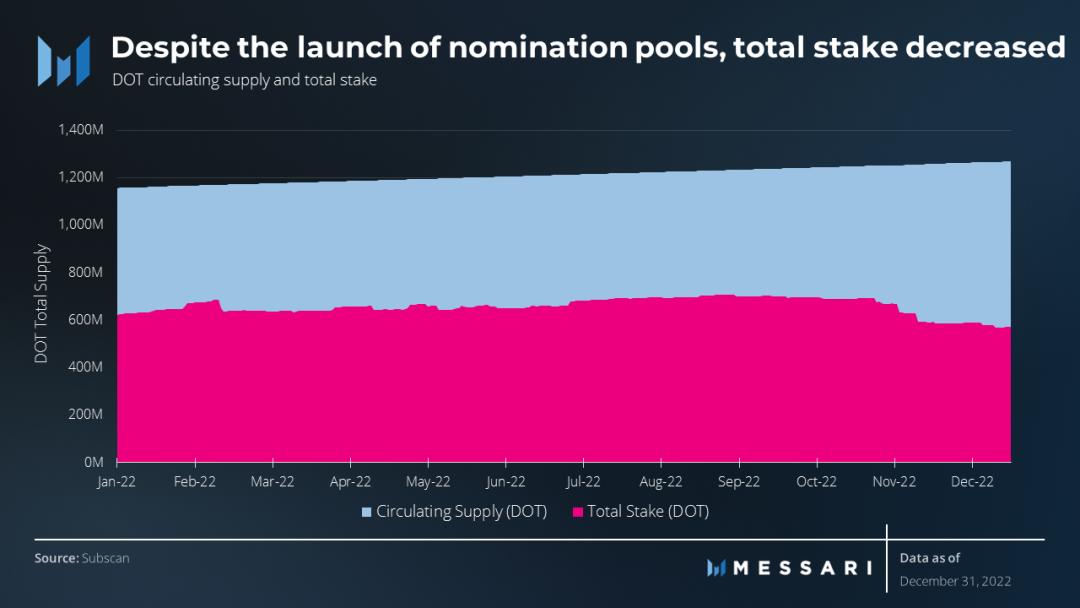1080x608 pixels.
Task: Click the light blue Circulating Supply legend swatch
Action: (367, 512)
